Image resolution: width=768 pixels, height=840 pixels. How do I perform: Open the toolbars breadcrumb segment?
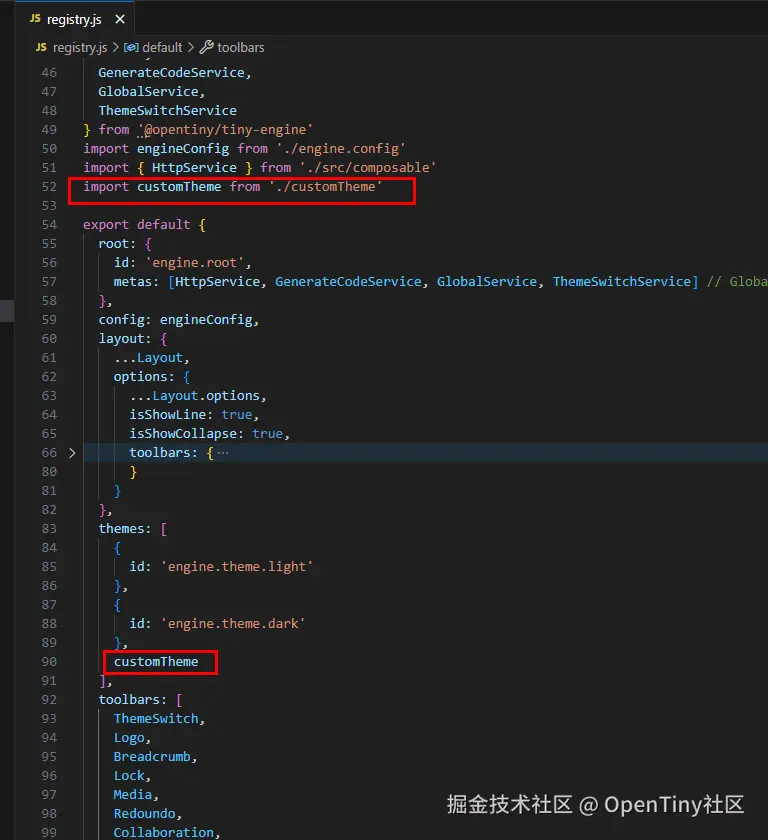pyautogui.click(x=240, y=48)
